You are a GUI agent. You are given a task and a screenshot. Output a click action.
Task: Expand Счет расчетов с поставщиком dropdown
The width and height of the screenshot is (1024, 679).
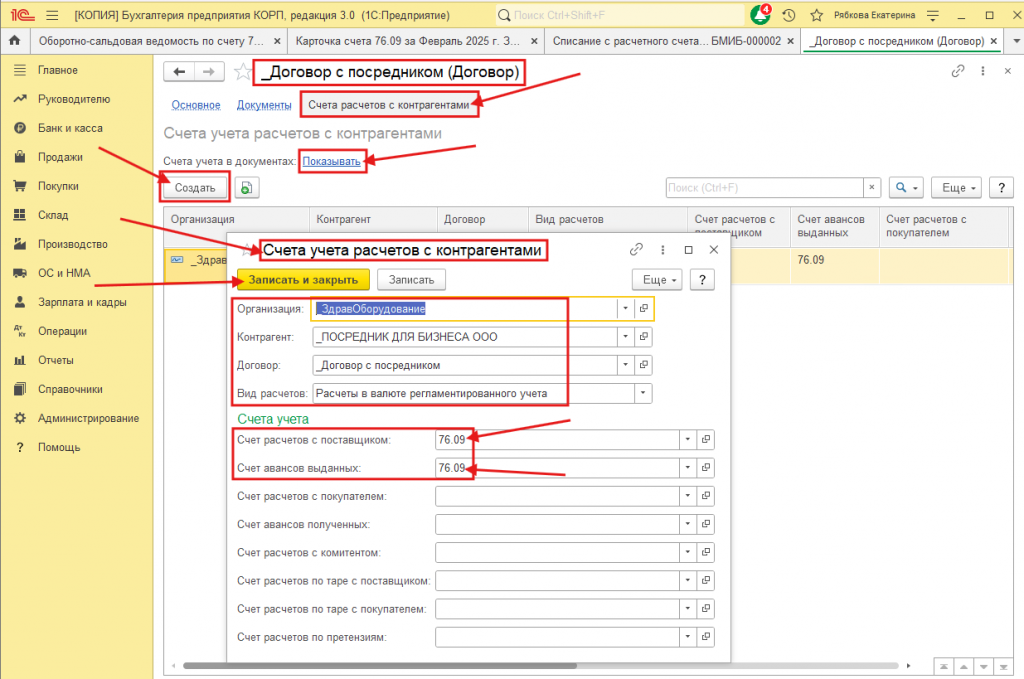pyautogui.click(x=688, y=439)
